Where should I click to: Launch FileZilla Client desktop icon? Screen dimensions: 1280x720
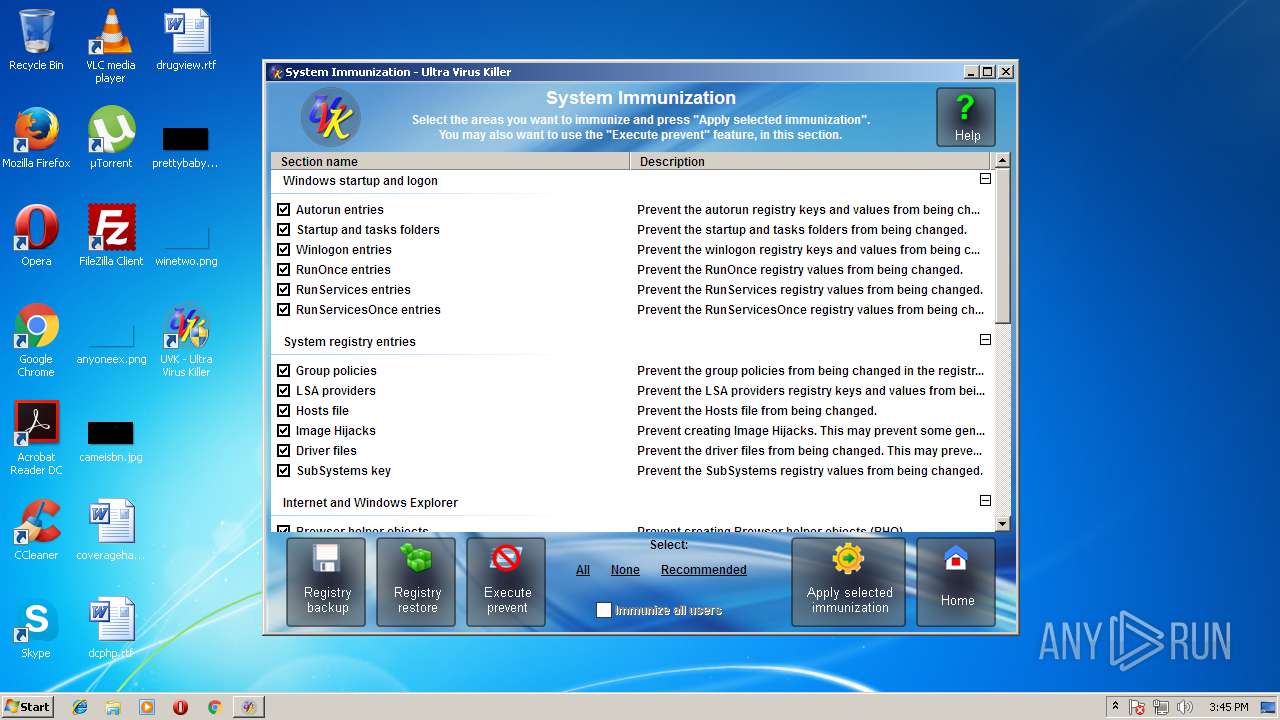click(x=111, y=236)
